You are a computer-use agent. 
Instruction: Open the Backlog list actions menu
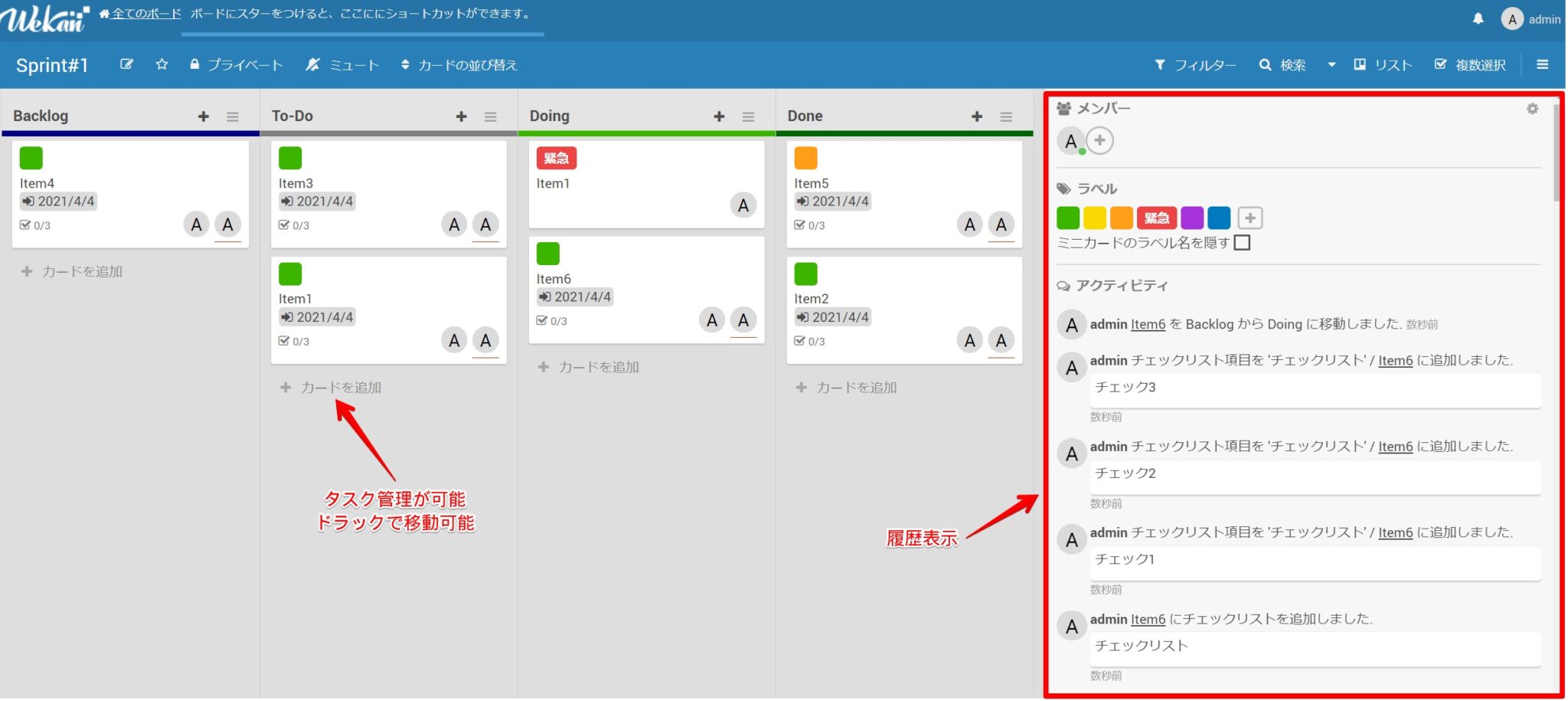pyautogui.click(x=232, y=116)
